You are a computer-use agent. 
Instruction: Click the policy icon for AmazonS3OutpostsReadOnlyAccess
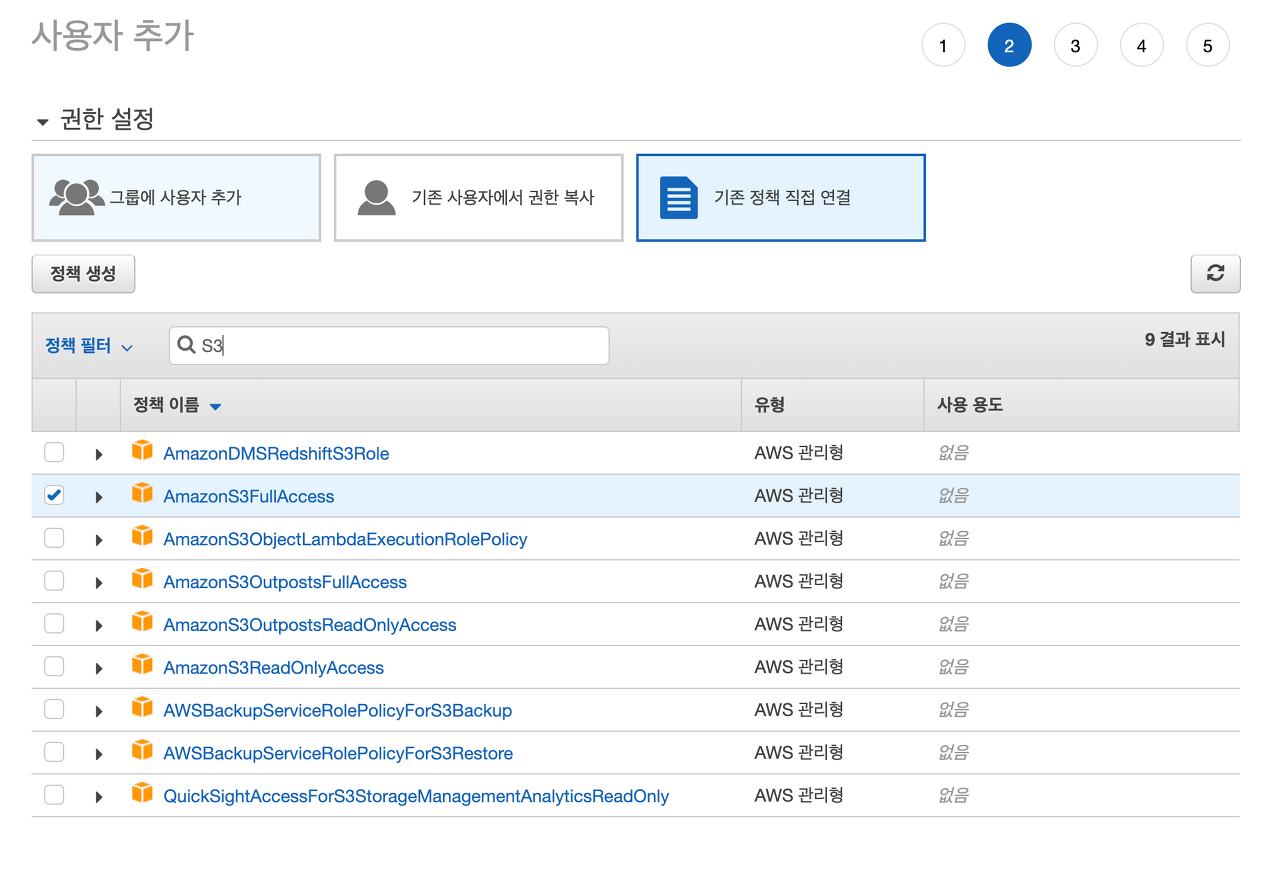pos(143,623)
